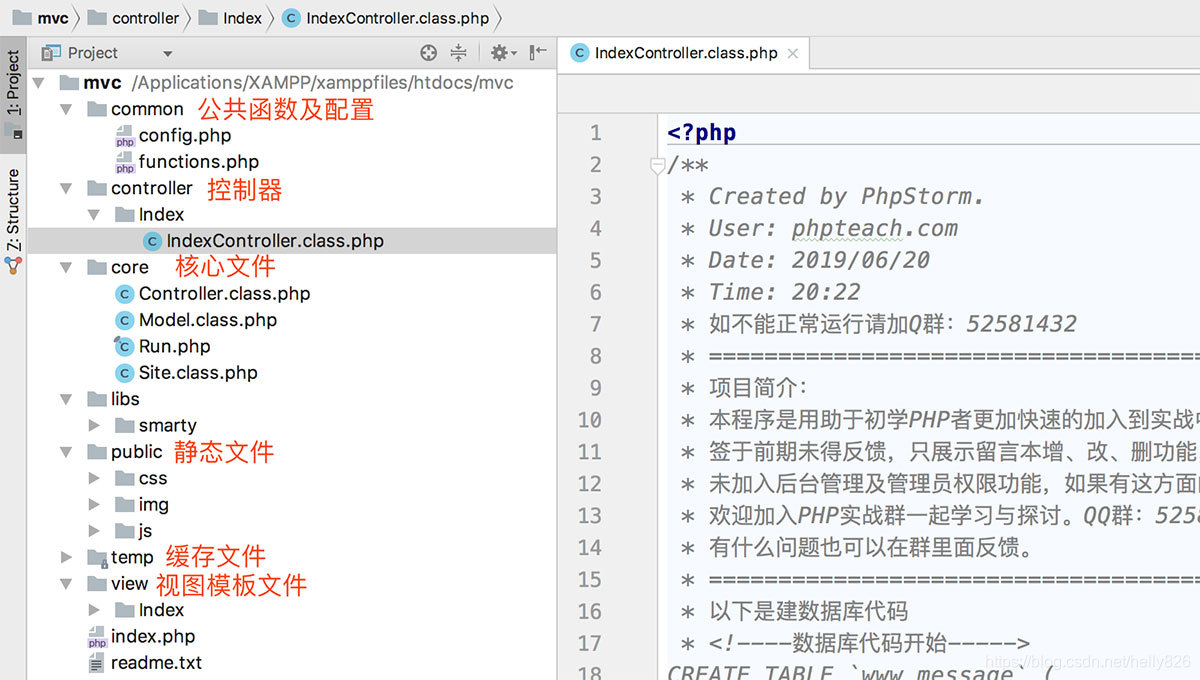Click the Scroll from Source crosshair icon
Viewport: 1200px width, 680px height.
point(428,53)
